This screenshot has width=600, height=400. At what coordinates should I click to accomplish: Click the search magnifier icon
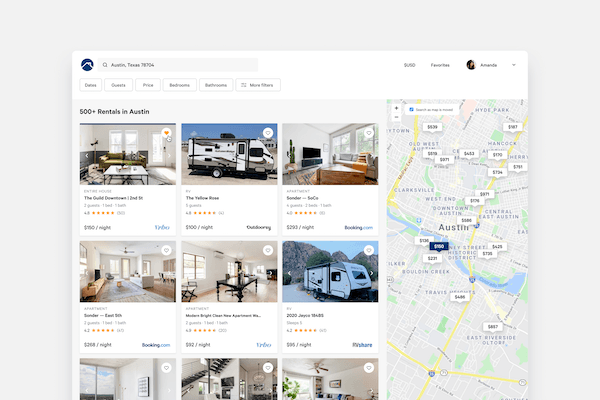pyautogui.click(x=105, y=65)
